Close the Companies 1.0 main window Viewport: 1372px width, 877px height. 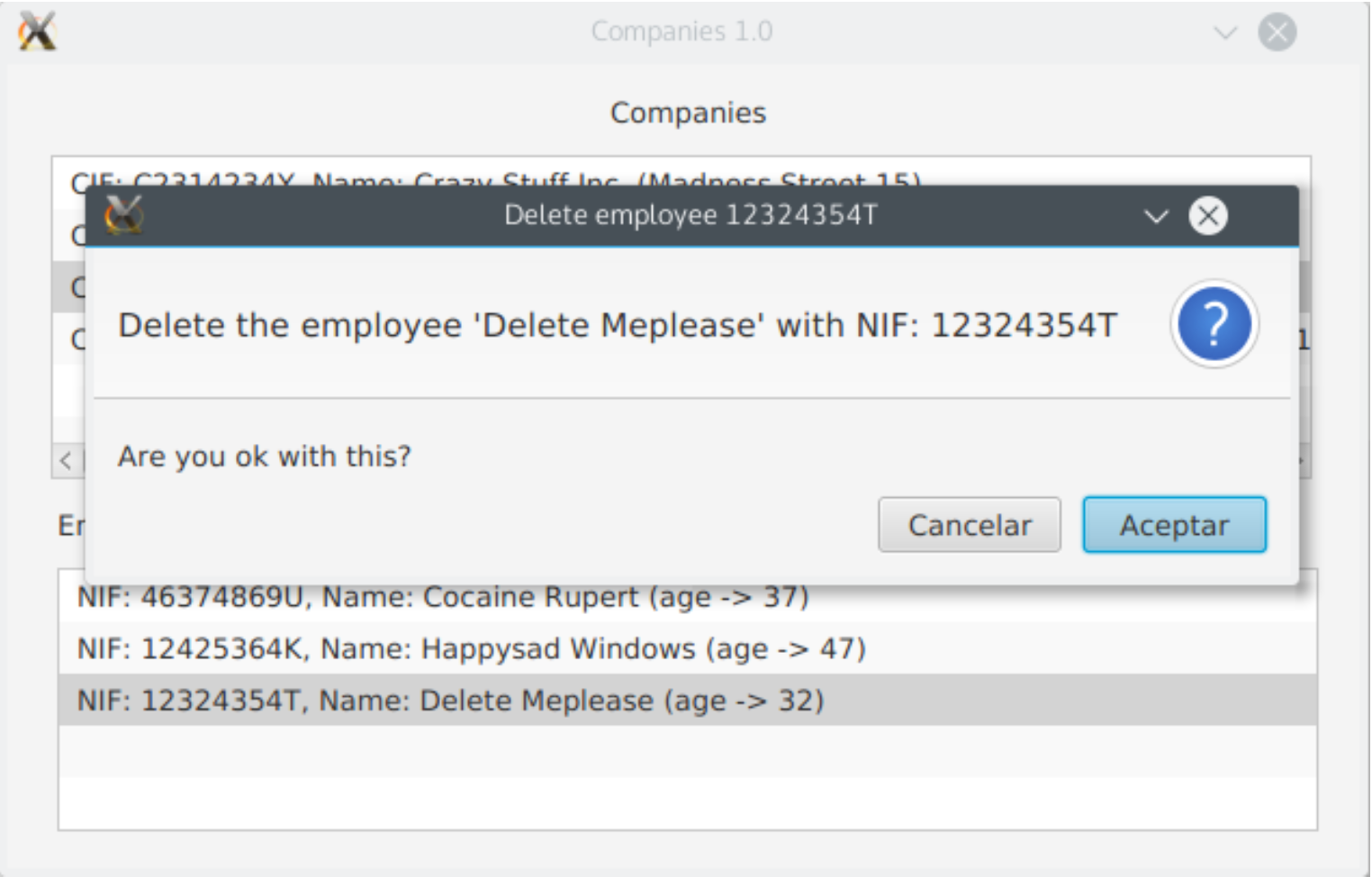(x=1277, y=32)
